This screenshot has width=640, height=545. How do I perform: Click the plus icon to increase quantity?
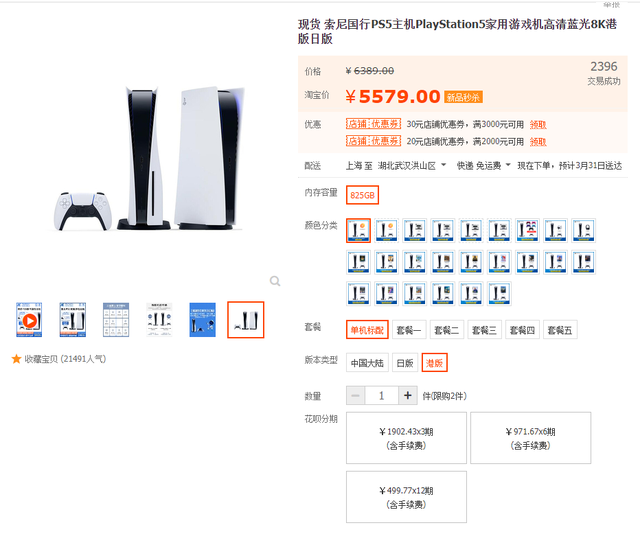(407, 396)
